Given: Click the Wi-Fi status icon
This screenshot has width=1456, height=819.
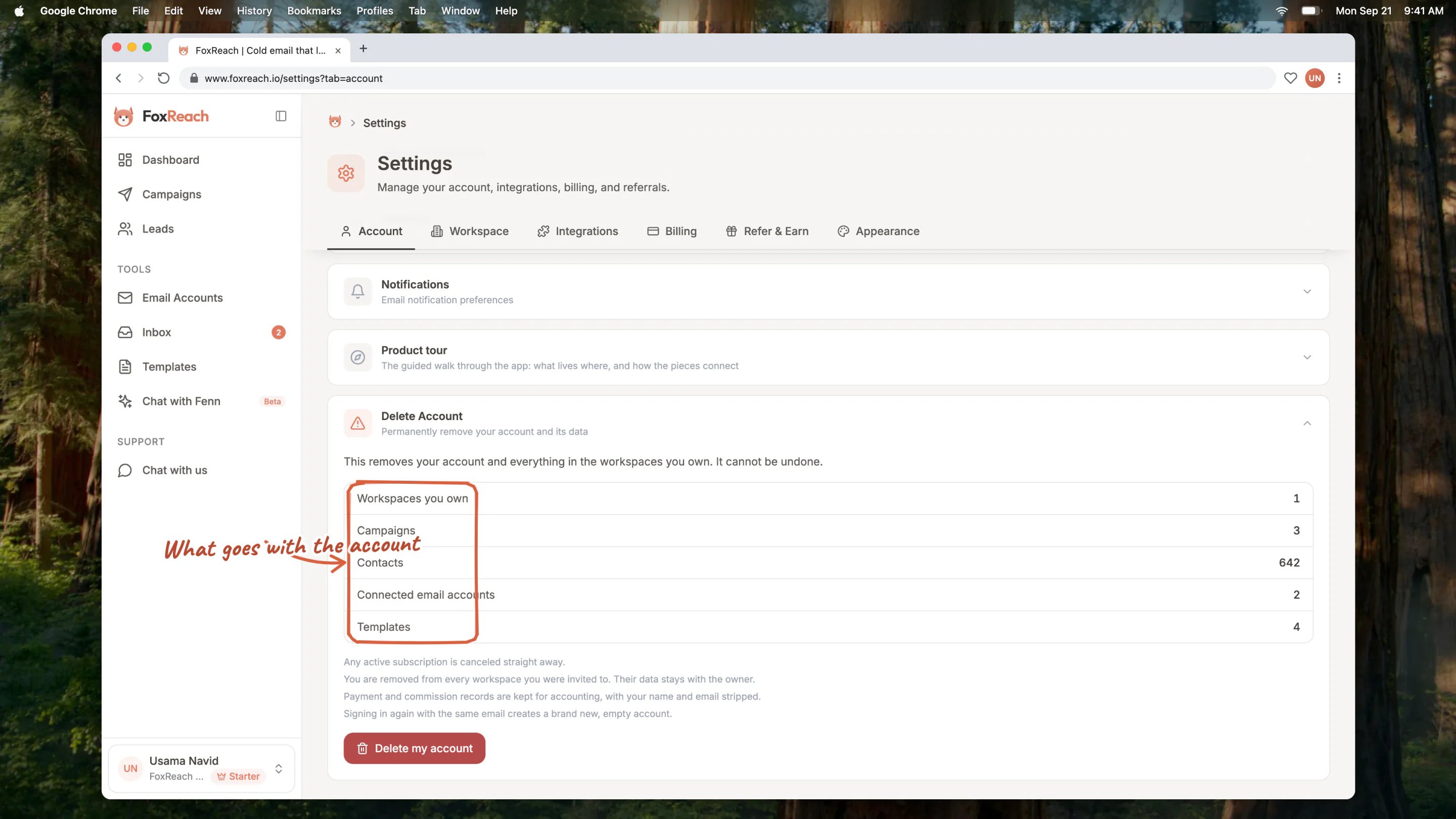Looking at the screenshot, I should point(1282,11).
